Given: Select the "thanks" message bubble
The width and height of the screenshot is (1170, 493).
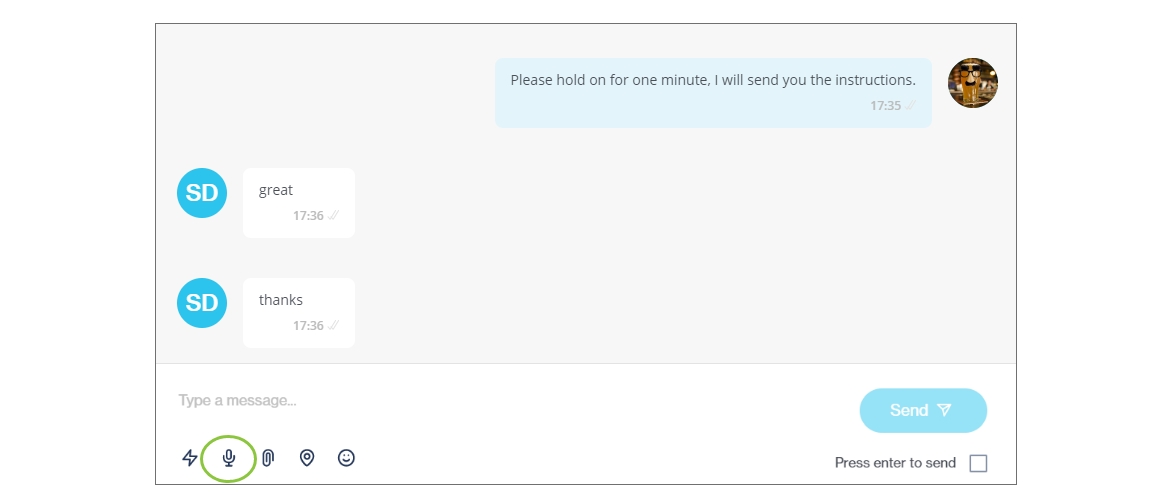Looking at the screenshot, I should pos(299,312).
